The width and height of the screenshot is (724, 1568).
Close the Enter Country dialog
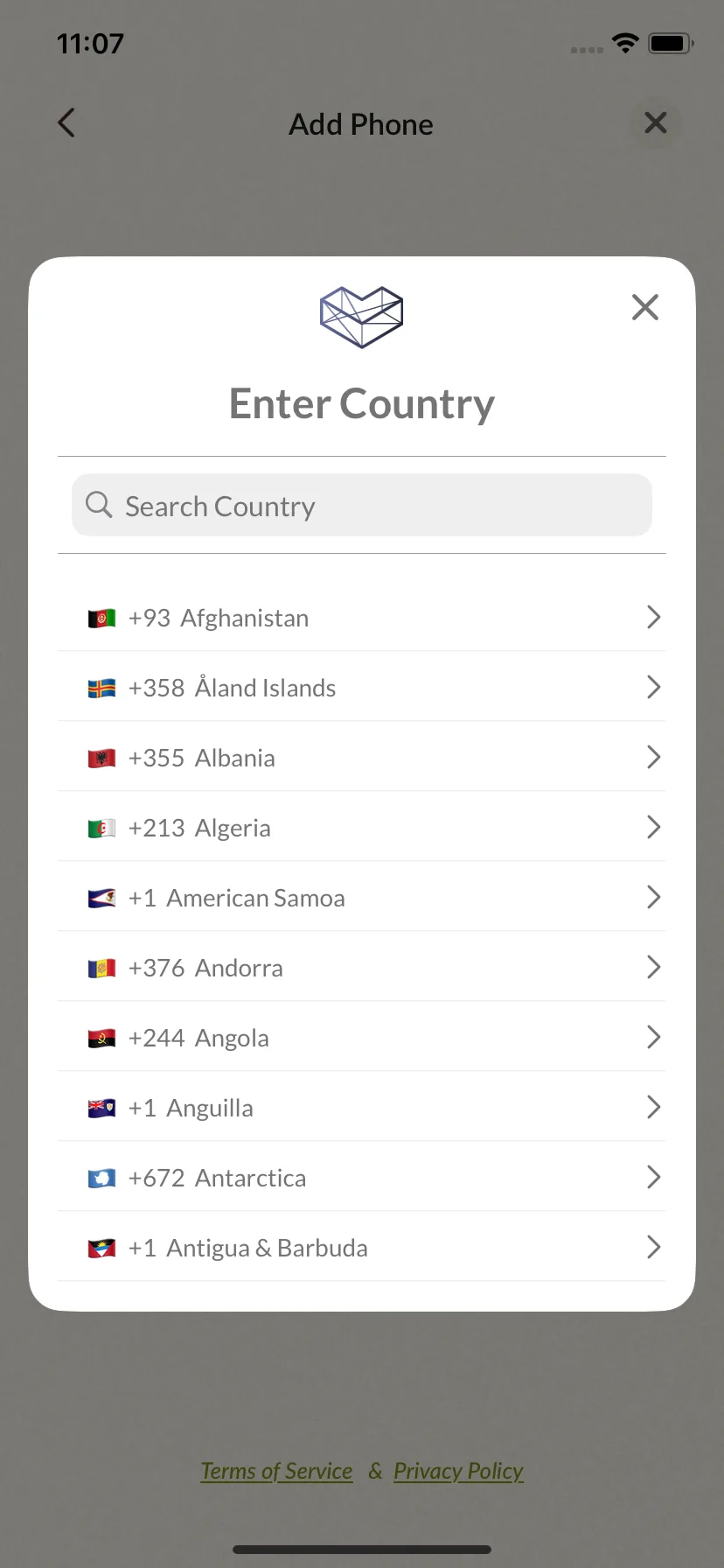pos(645,307)
